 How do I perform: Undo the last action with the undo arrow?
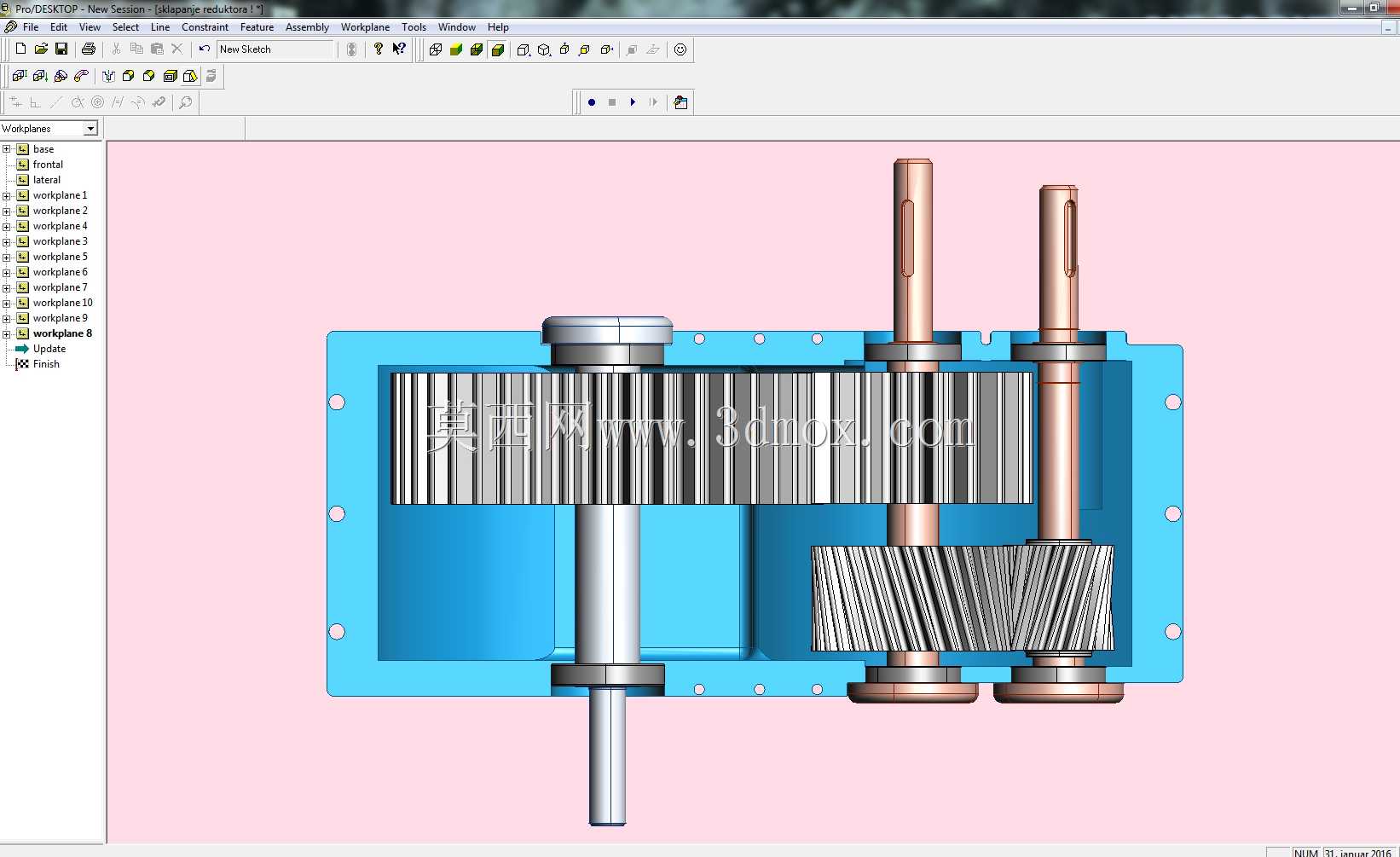tap(205, 49)
